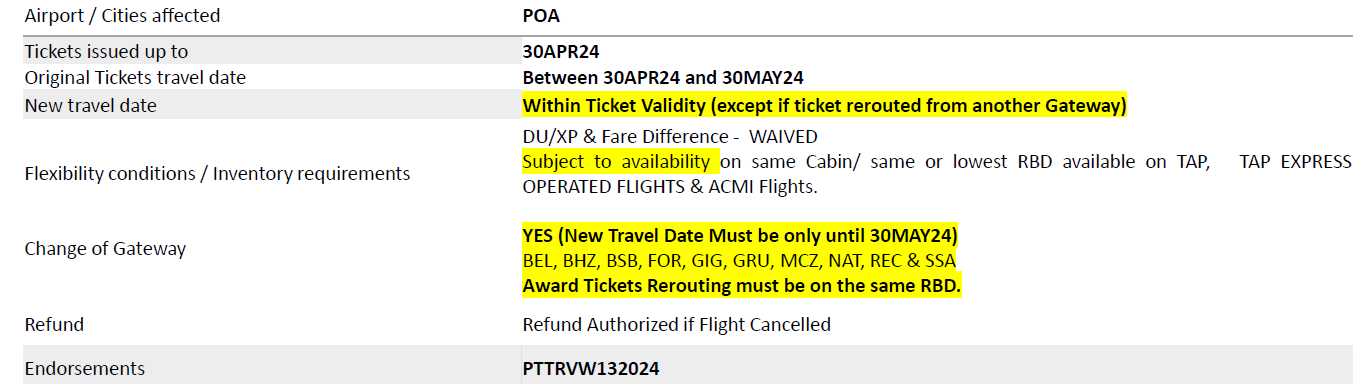Click 'Flexibility conditions / Inventory requirements' label

[x=217, y=174]
